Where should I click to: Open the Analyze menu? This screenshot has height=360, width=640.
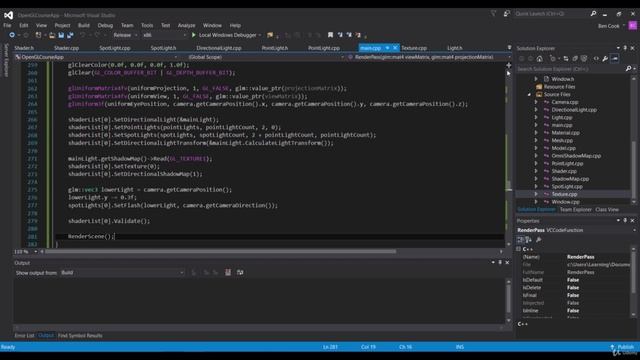[186, 25]
